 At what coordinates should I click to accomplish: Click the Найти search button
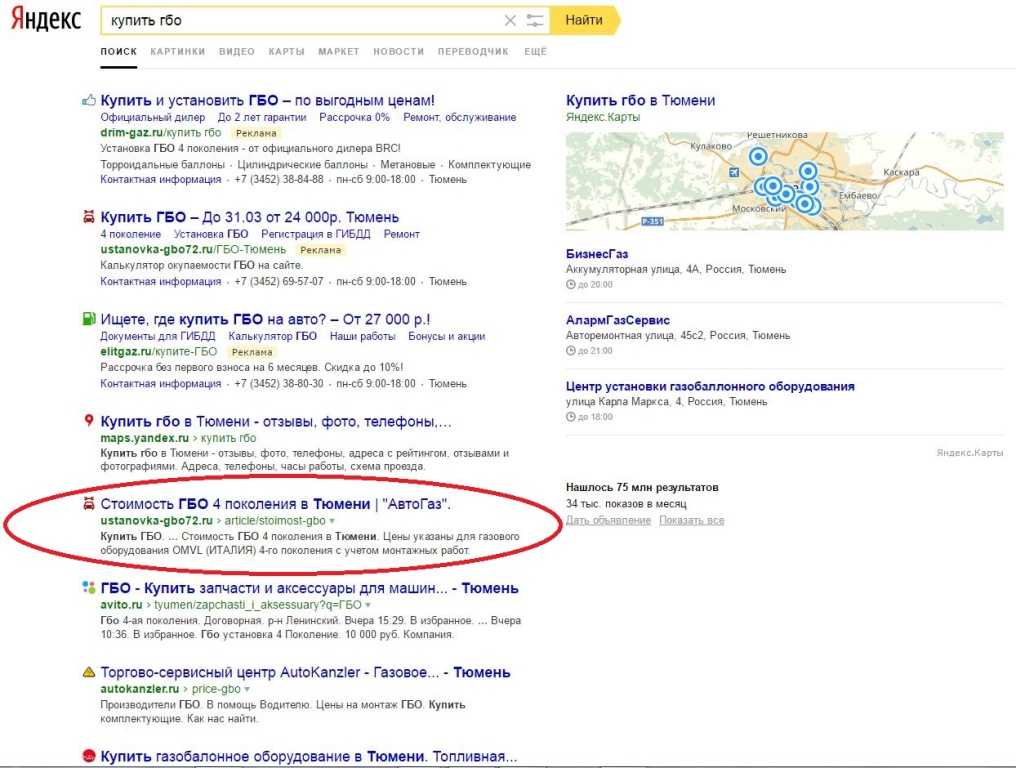coord(584,20)
